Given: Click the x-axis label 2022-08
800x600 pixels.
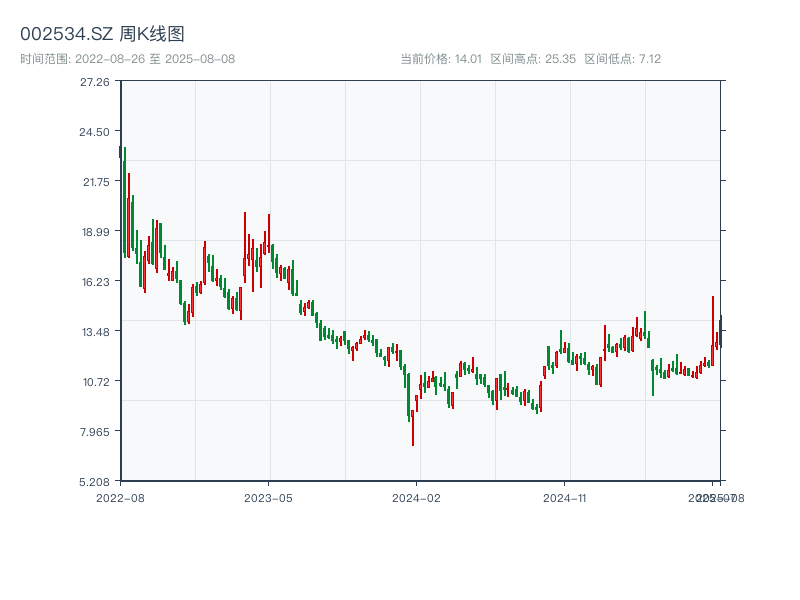Looking at the screenshot, I should click(x=120, y=498).
